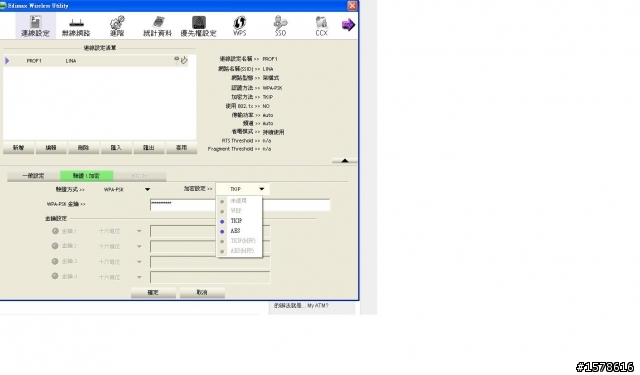Open key 3 十六進位 format dropdown
The height and width of the screenshot is (375, 640).
click(139, 262)
